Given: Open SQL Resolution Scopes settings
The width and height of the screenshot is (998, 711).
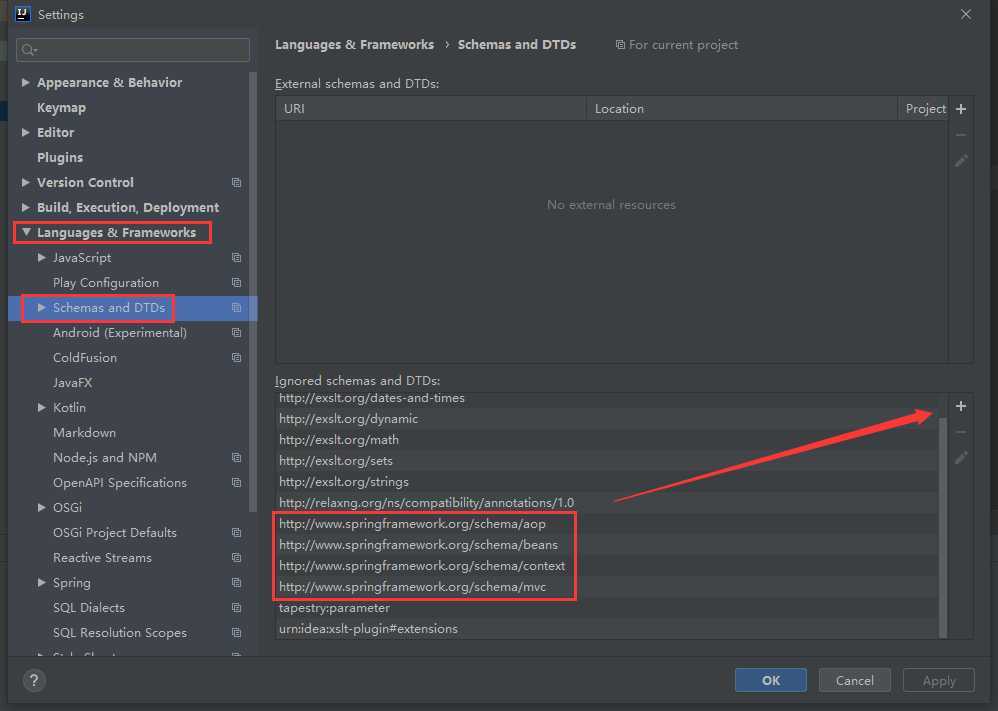Looking at the screenshot, I should pyautogui.click(x=120, y=633).
